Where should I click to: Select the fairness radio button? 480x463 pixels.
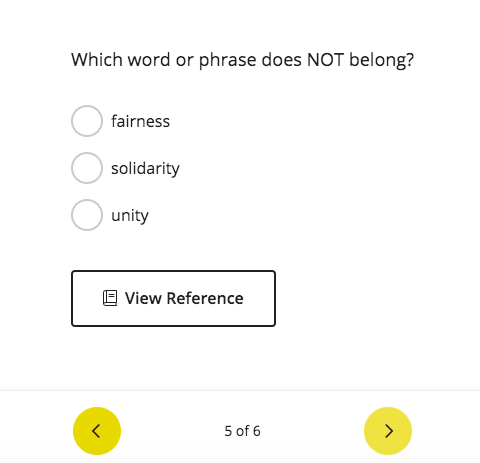point(87,121)
